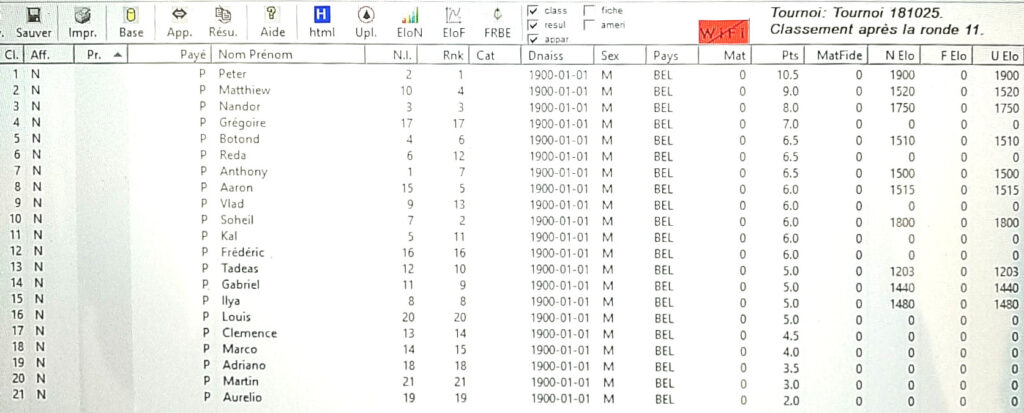Uncheck the class checkbox

tap(533, 10)
